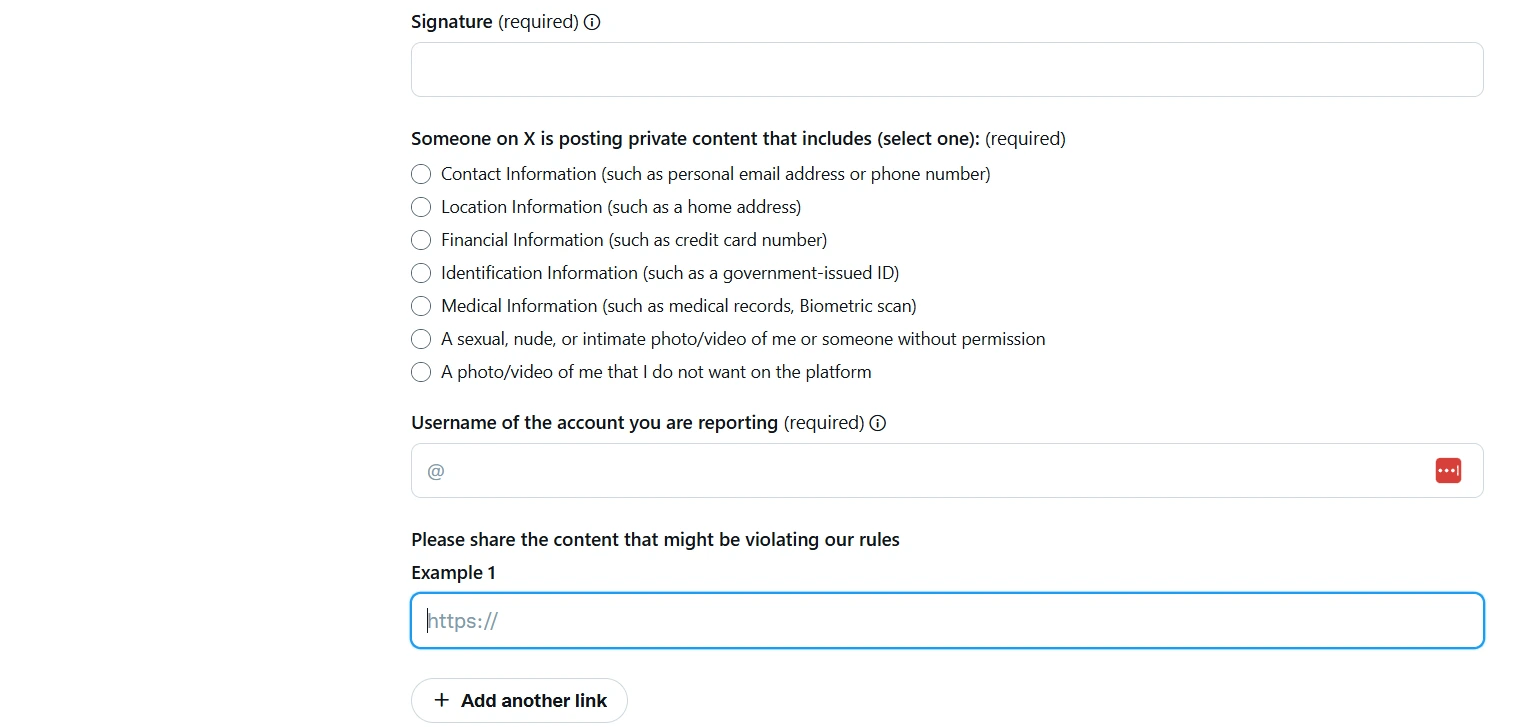
Task: Select the Contact Information radio option
Action: pos(421,174)
